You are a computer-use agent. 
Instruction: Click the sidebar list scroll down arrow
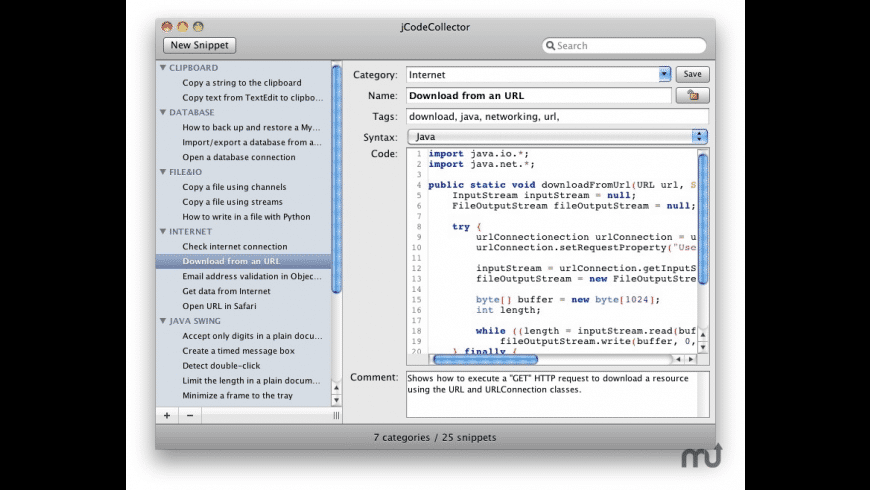coord(336,400)
